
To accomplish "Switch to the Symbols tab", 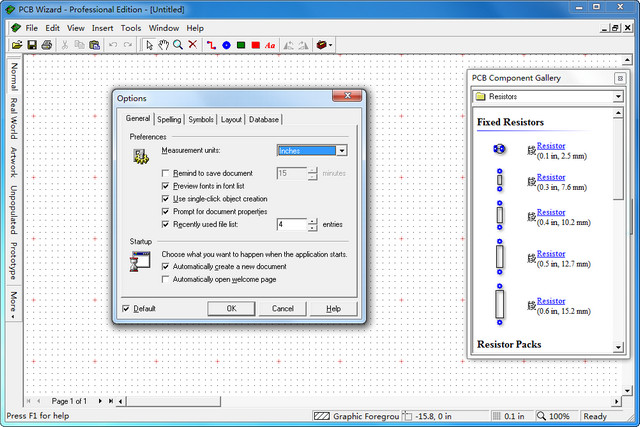I will coord(201,120).
